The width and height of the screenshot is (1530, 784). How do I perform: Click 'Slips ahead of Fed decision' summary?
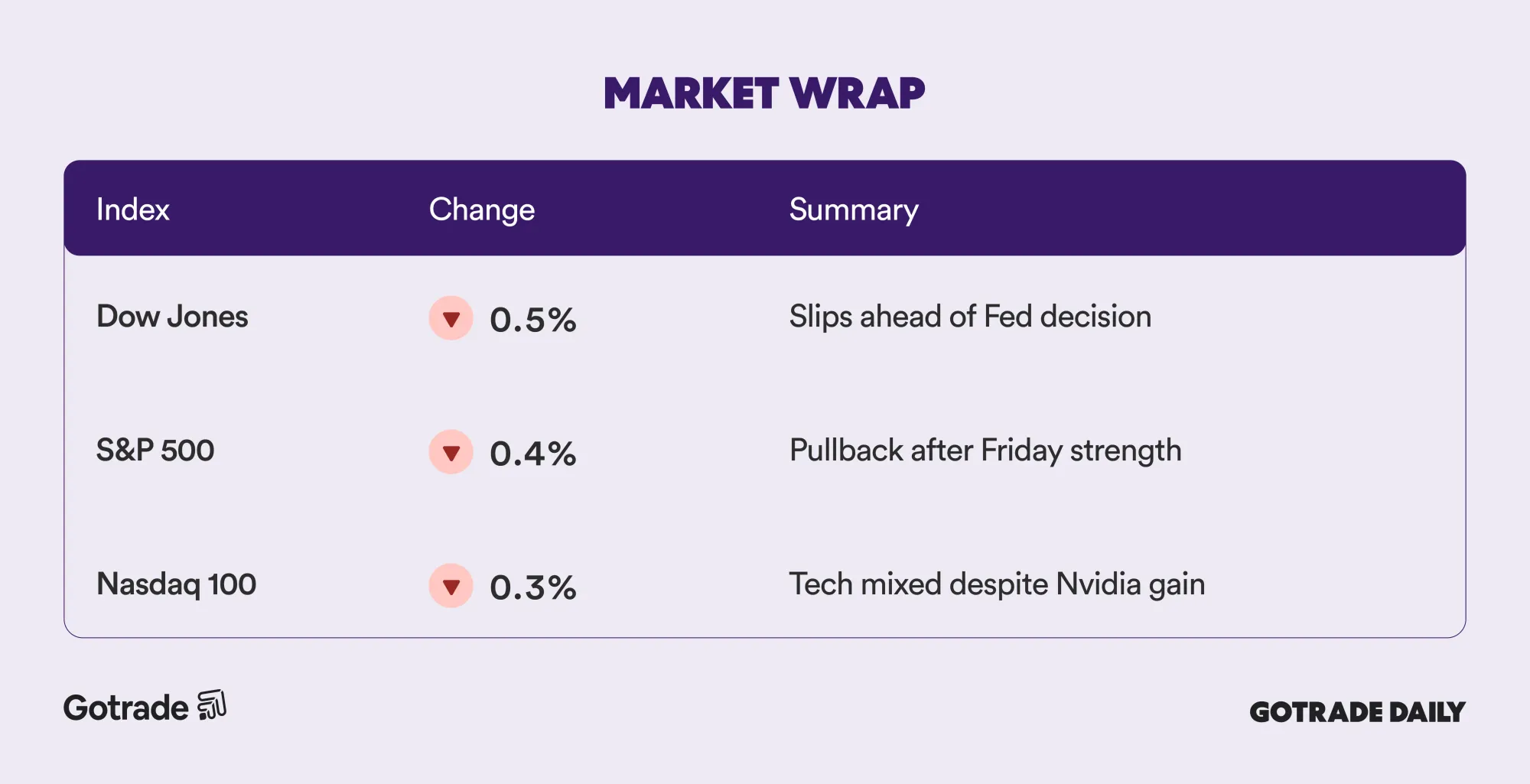pos(970,317)
